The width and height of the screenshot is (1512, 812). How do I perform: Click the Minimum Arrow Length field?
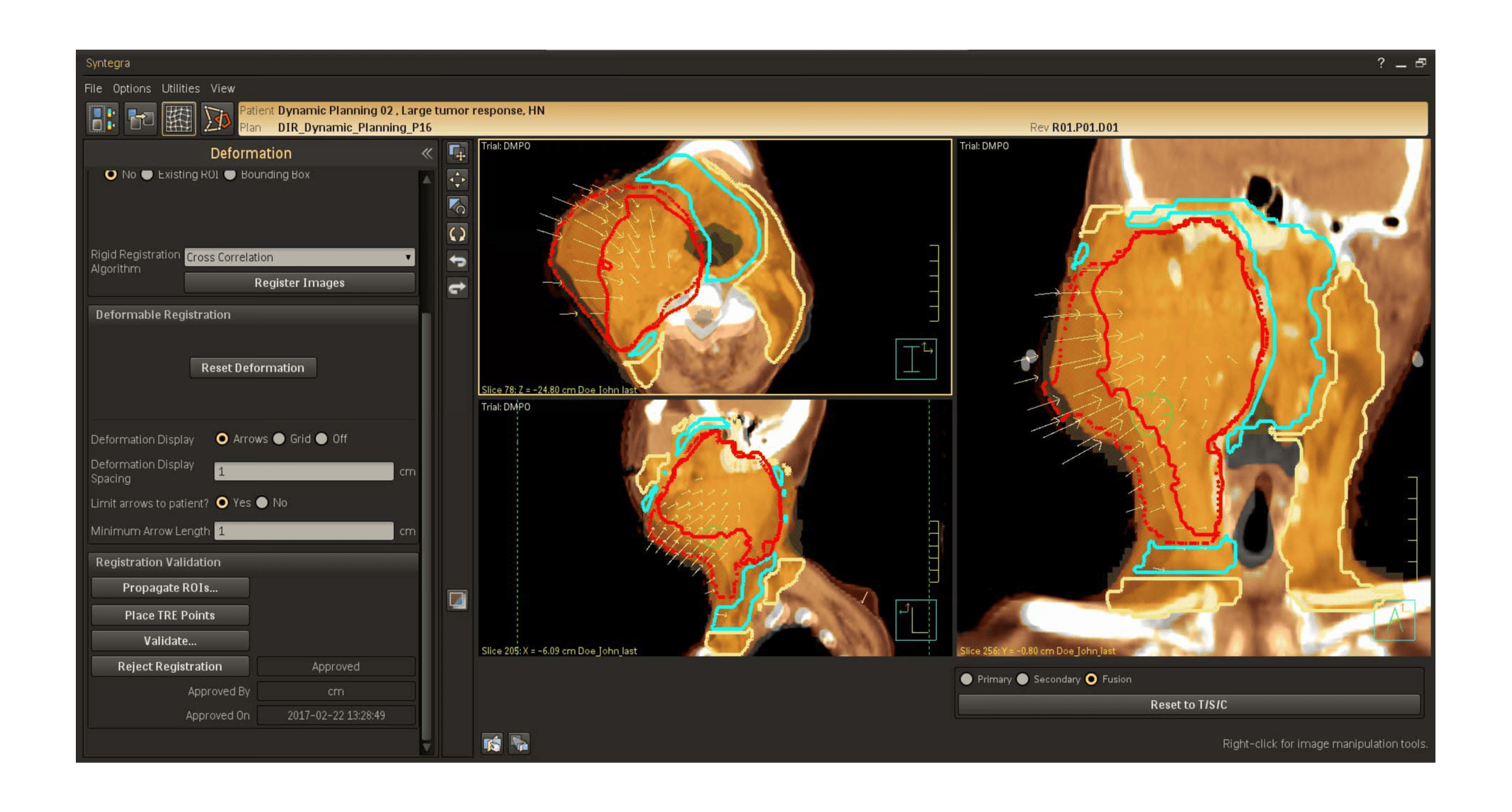coord(303,531)
